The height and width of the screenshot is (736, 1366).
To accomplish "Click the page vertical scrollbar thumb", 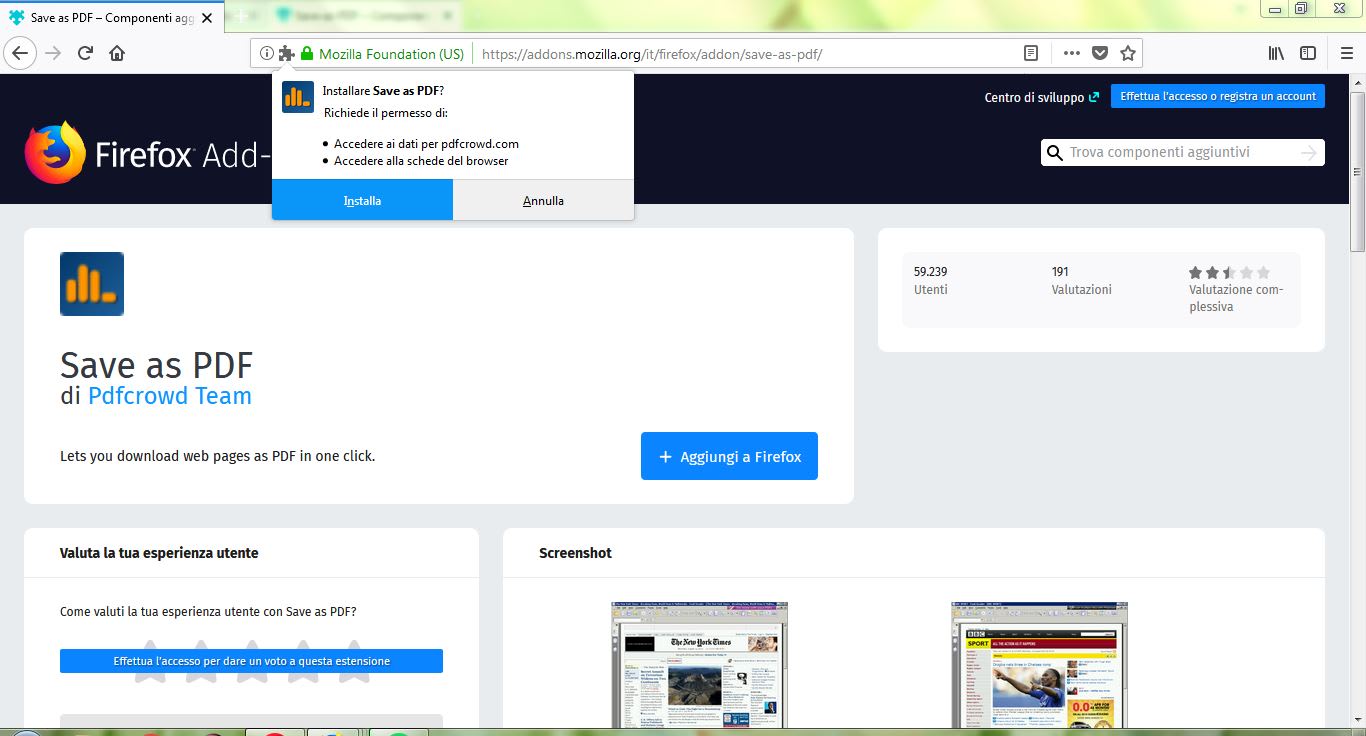I will coord(1357,170).
